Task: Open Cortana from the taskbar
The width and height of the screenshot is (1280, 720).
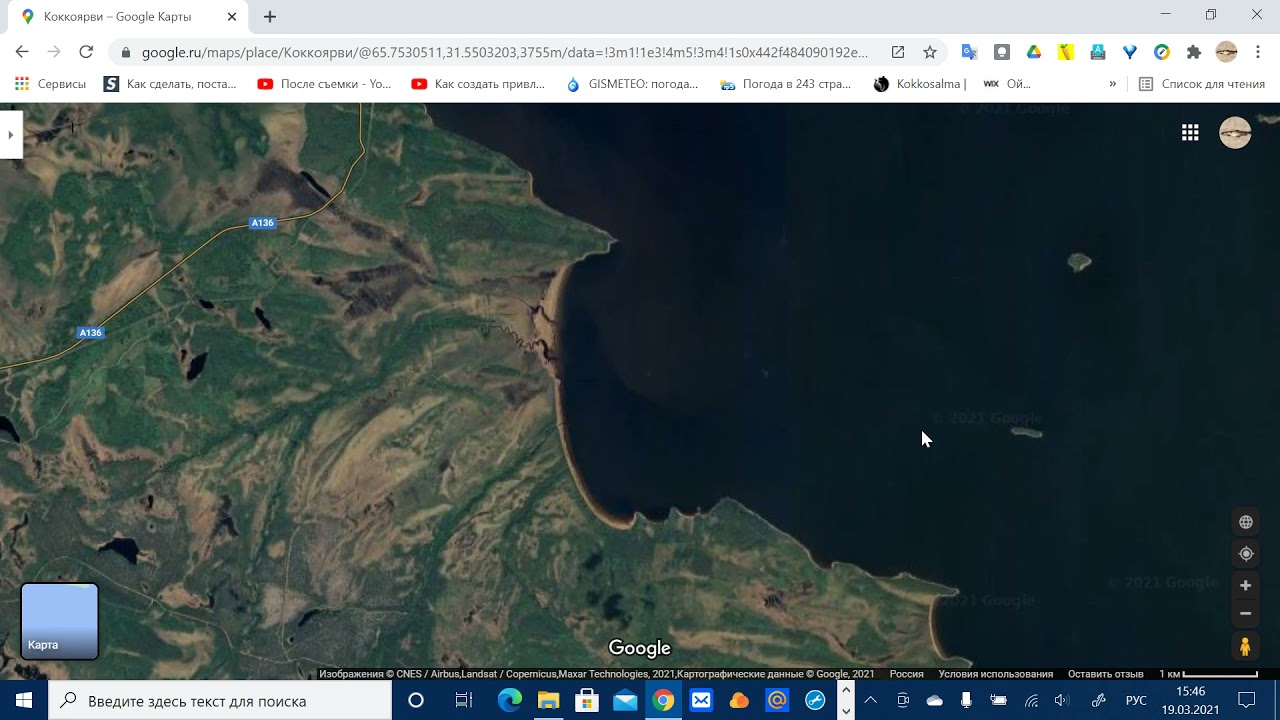Action: point(416,700)
